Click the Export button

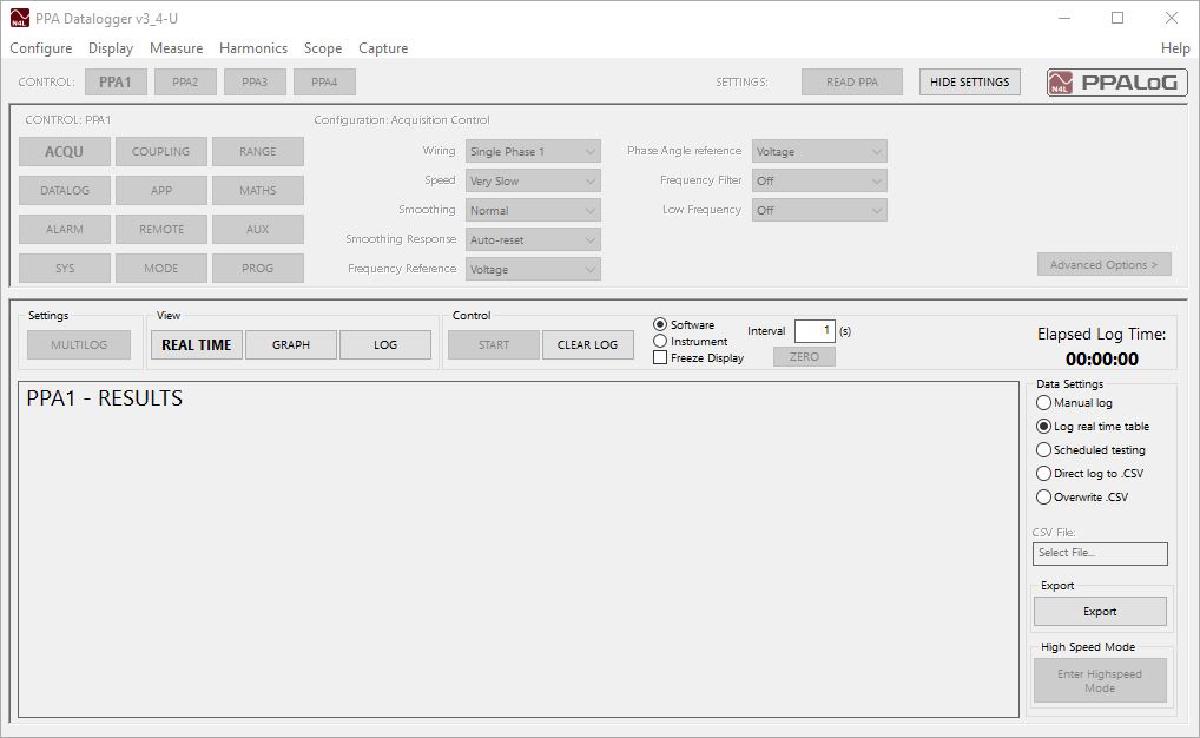pos(1099,611)
